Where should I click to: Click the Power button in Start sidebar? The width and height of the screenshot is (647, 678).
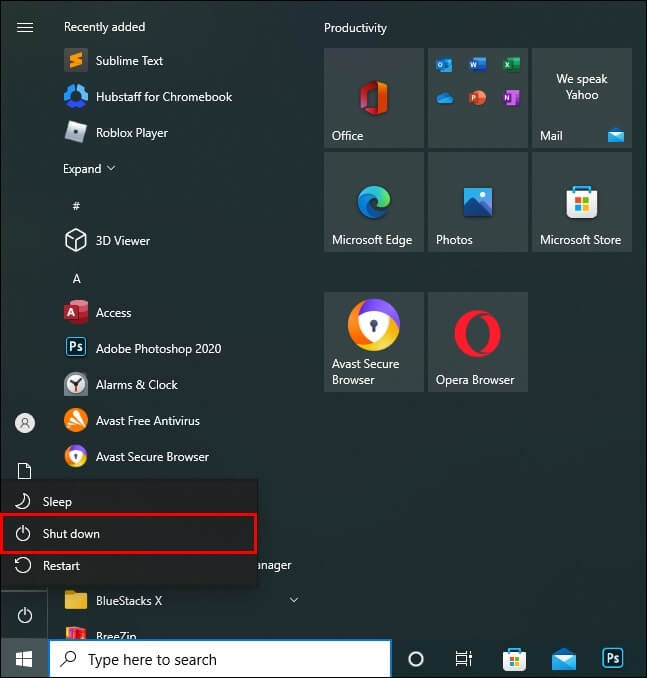pyautogui.click(x=25, y=616)
